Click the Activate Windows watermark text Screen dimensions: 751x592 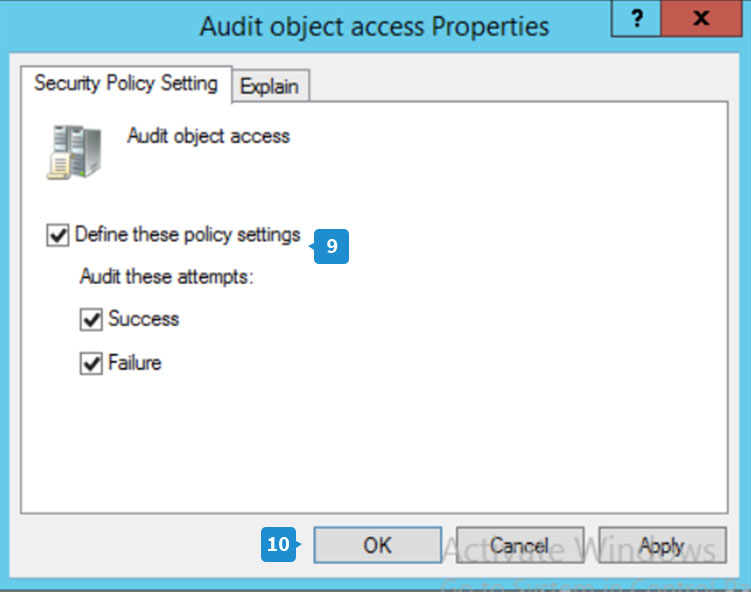point(580,550)
